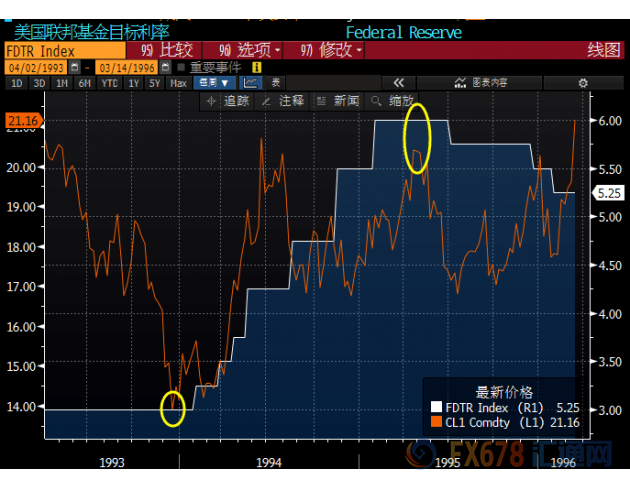Click the Federal Reserve heading text
The height and width of the screenshot is (490, 630).
[403, 33]
